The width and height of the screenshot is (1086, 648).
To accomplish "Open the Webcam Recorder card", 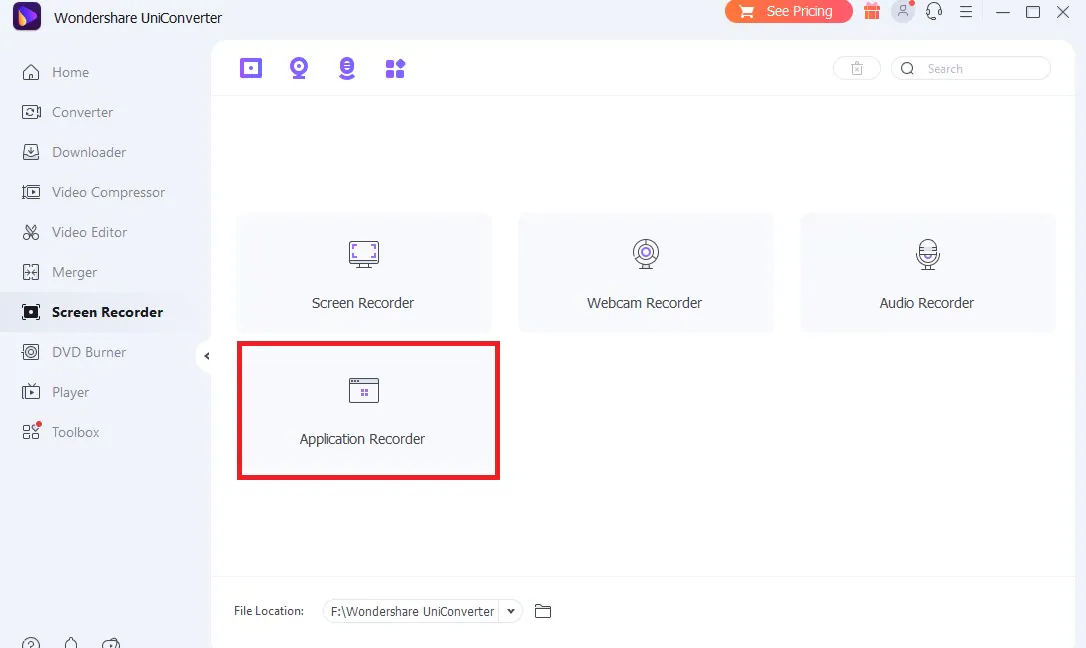I will (x=646, y=273).
